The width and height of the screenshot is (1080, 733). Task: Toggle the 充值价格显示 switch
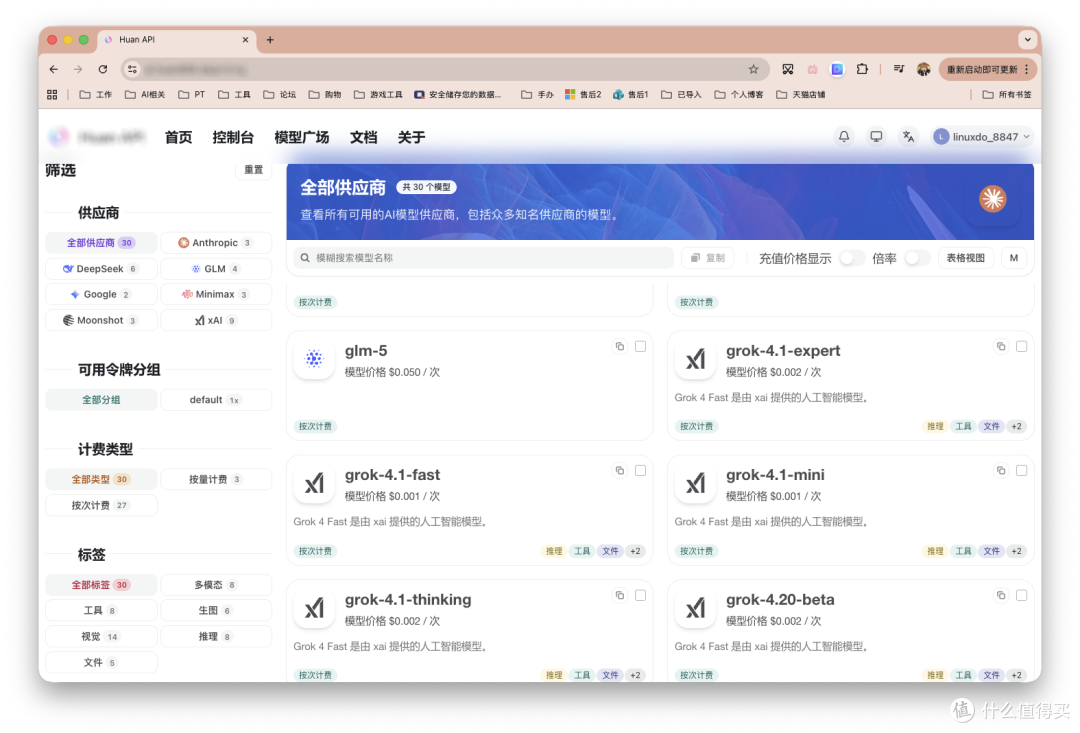tap(851, 258)
